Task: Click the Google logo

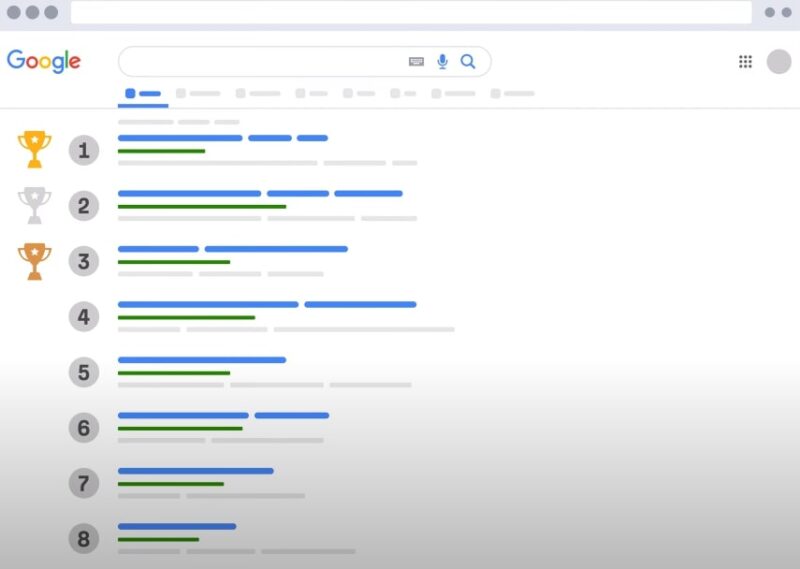Action: [x=43, y=61]
